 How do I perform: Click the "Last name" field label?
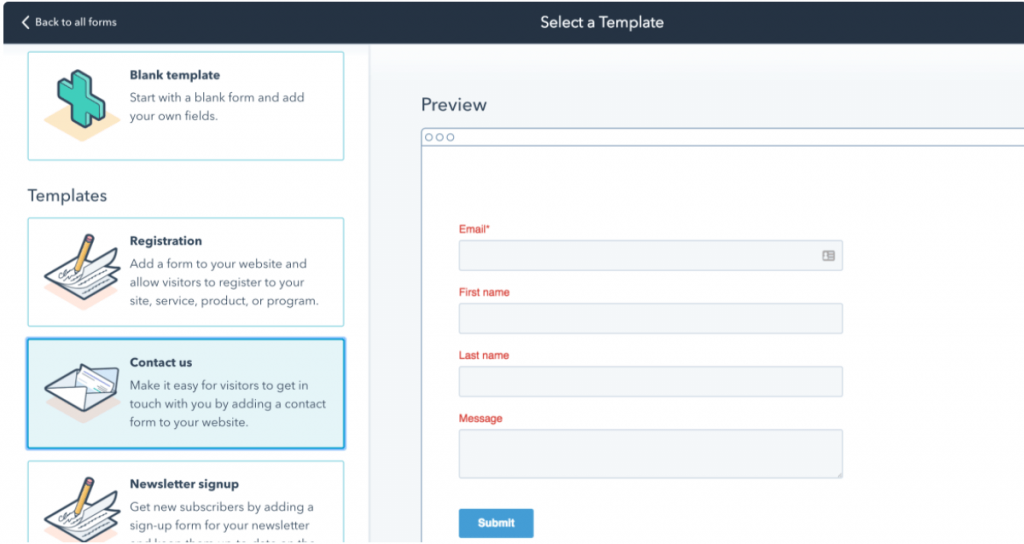pos(484,355)
